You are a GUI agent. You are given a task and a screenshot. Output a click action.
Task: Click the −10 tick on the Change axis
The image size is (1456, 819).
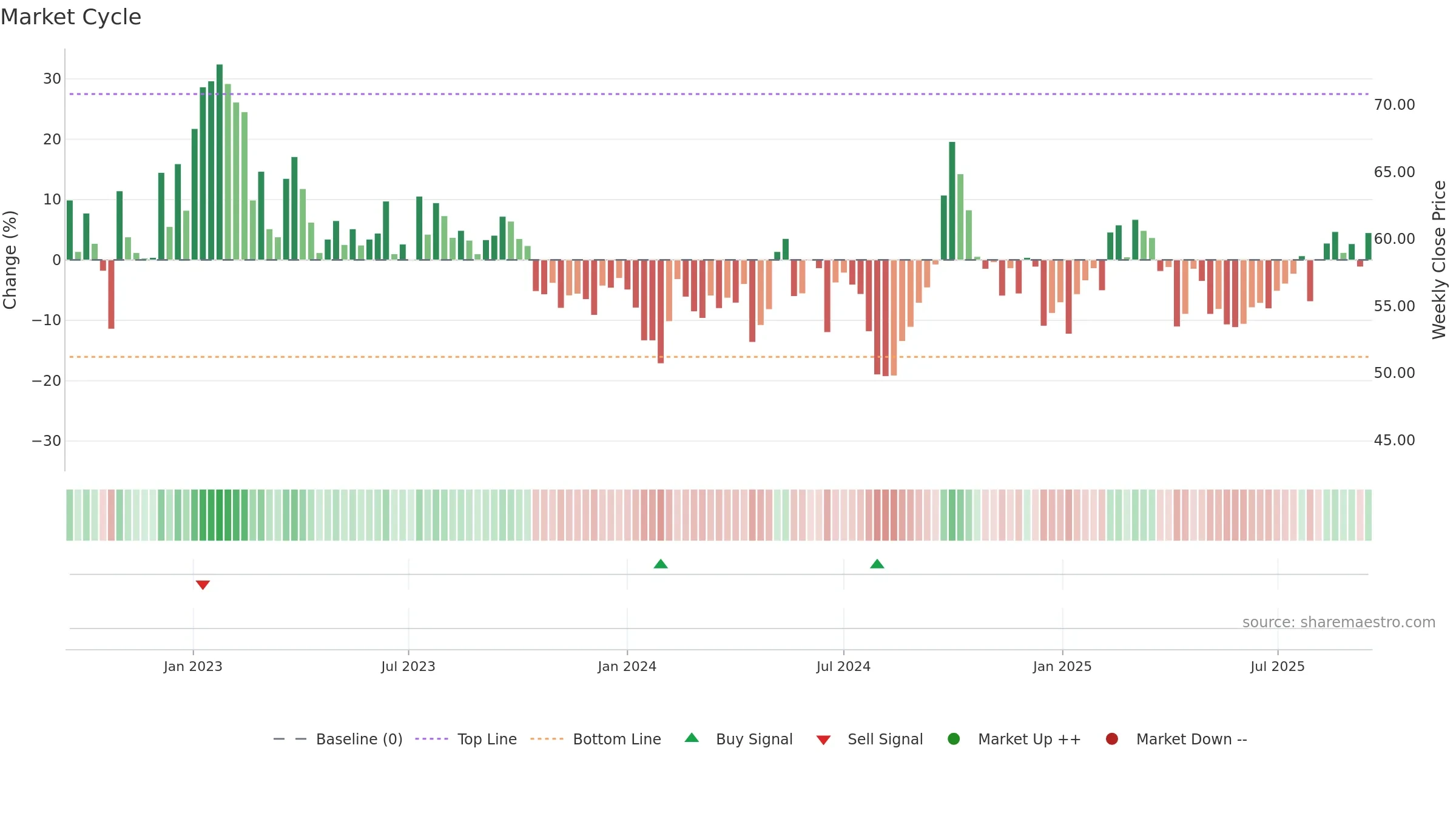click(47, 320)
